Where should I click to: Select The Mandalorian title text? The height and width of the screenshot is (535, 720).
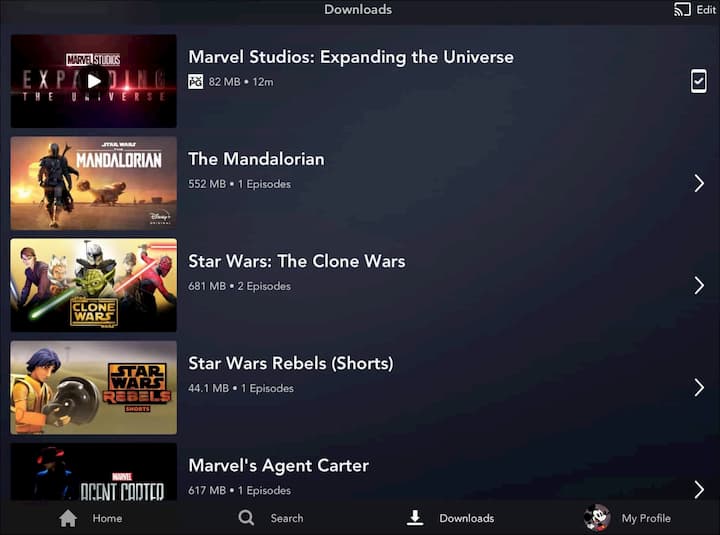pyautogui.click(x=256, y=159)
